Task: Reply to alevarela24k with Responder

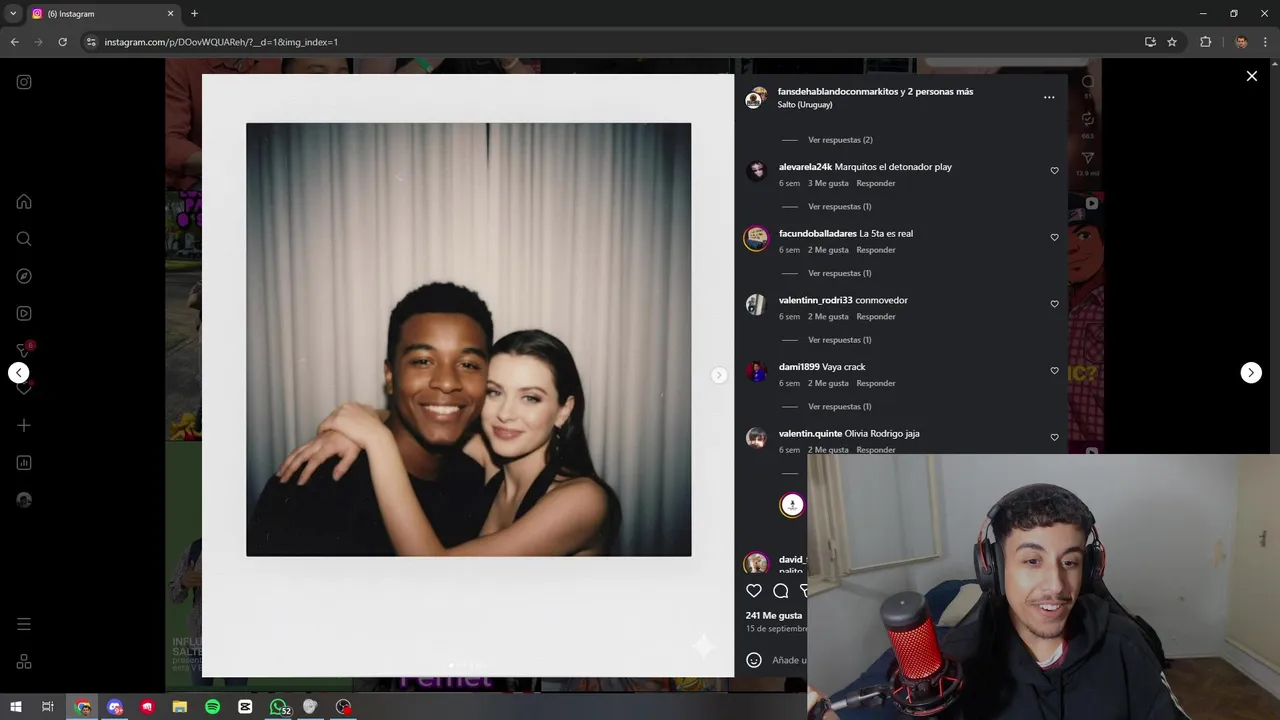Action: (x=876, y=184)
